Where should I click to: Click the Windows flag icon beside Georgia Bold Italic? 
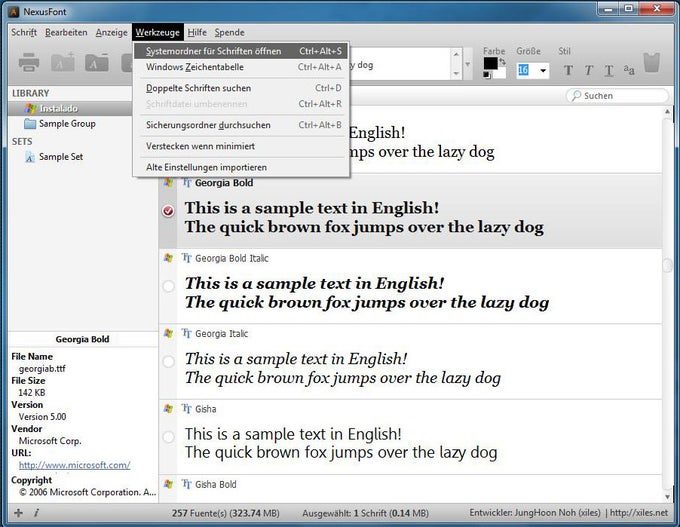[168, 258]
